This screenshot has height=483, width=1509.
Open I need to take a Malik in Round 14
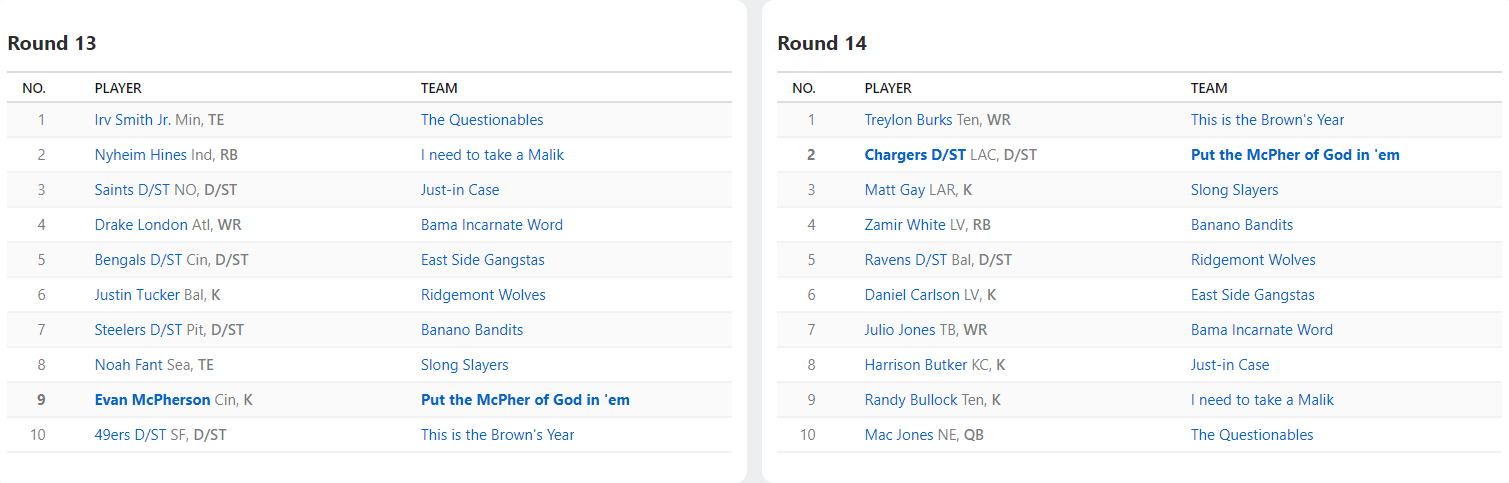pyautogui.click(x=1262, y=400)
